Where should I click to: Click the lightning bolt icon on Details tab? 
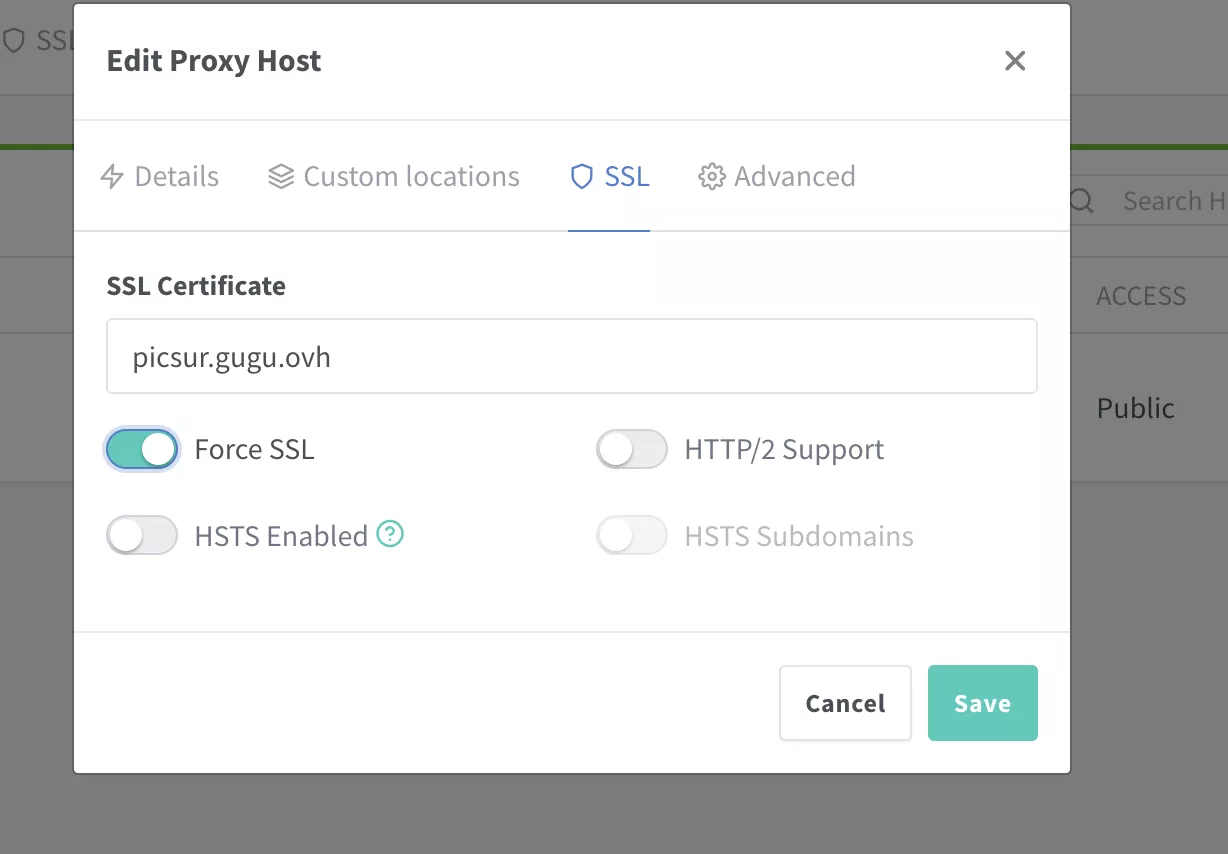click(112, 177)
